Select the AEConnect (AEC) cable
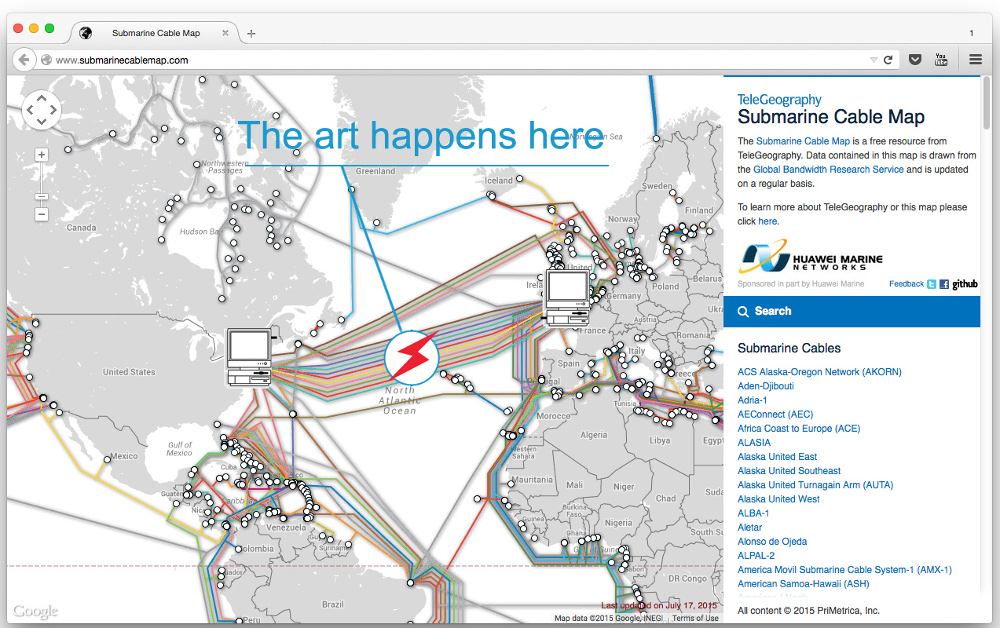This screenshot has height=628, width=1000. click(775, 414)
